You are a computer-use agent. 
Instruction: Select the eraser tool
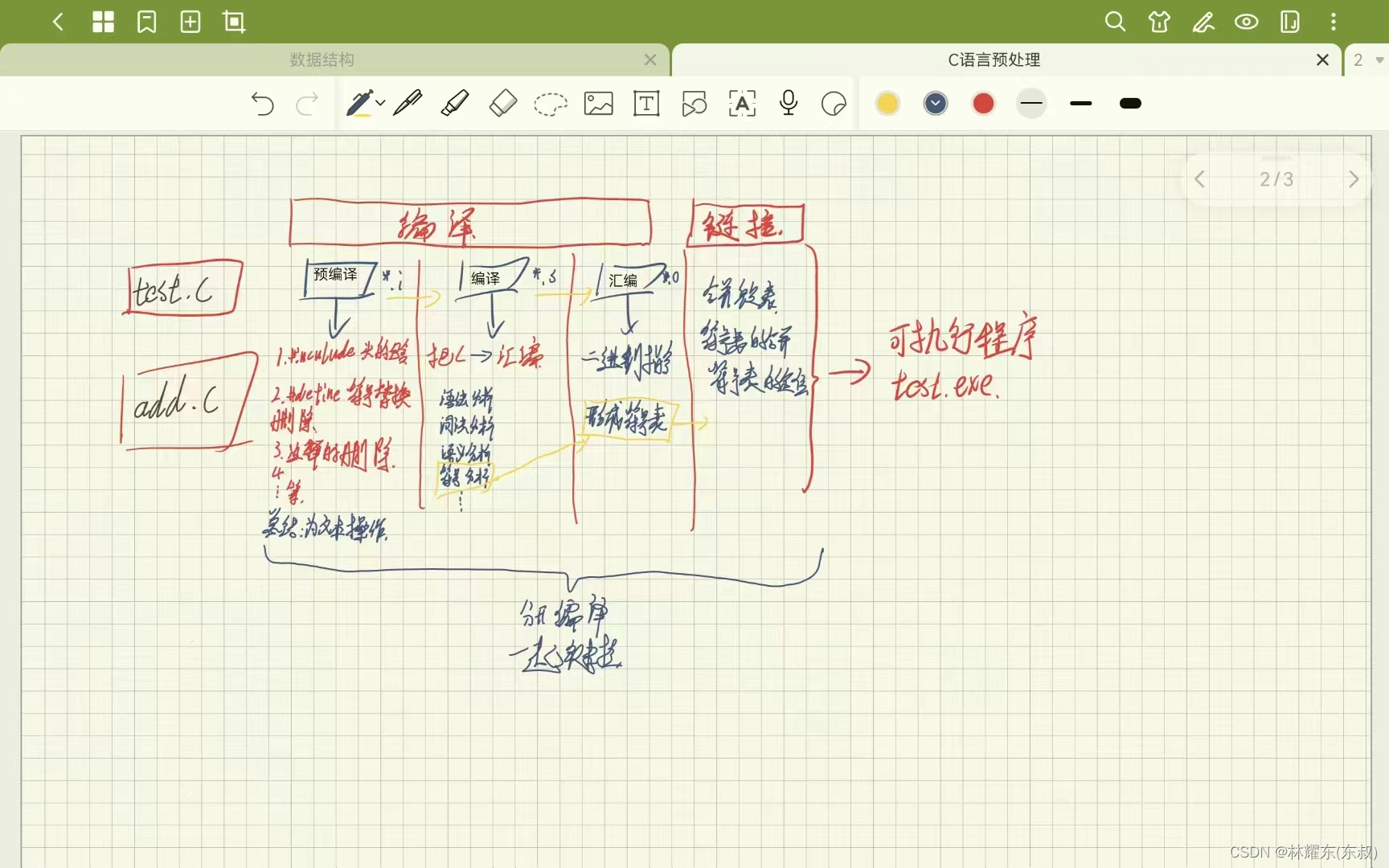pyautogui.click(x=503, y=103)
